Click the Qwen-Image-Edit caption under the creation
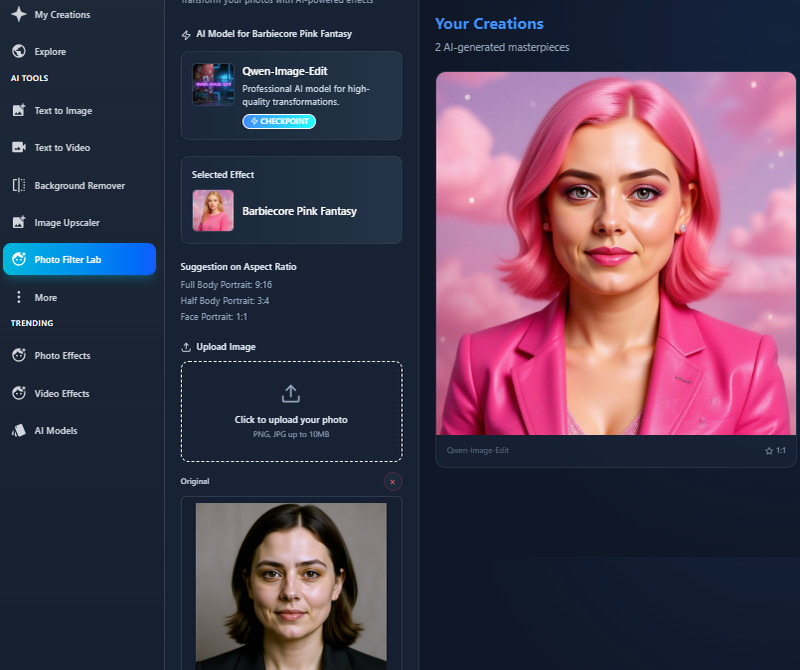Screen dimensions: 800x670 pyautogui.click(x=478, y=451)
